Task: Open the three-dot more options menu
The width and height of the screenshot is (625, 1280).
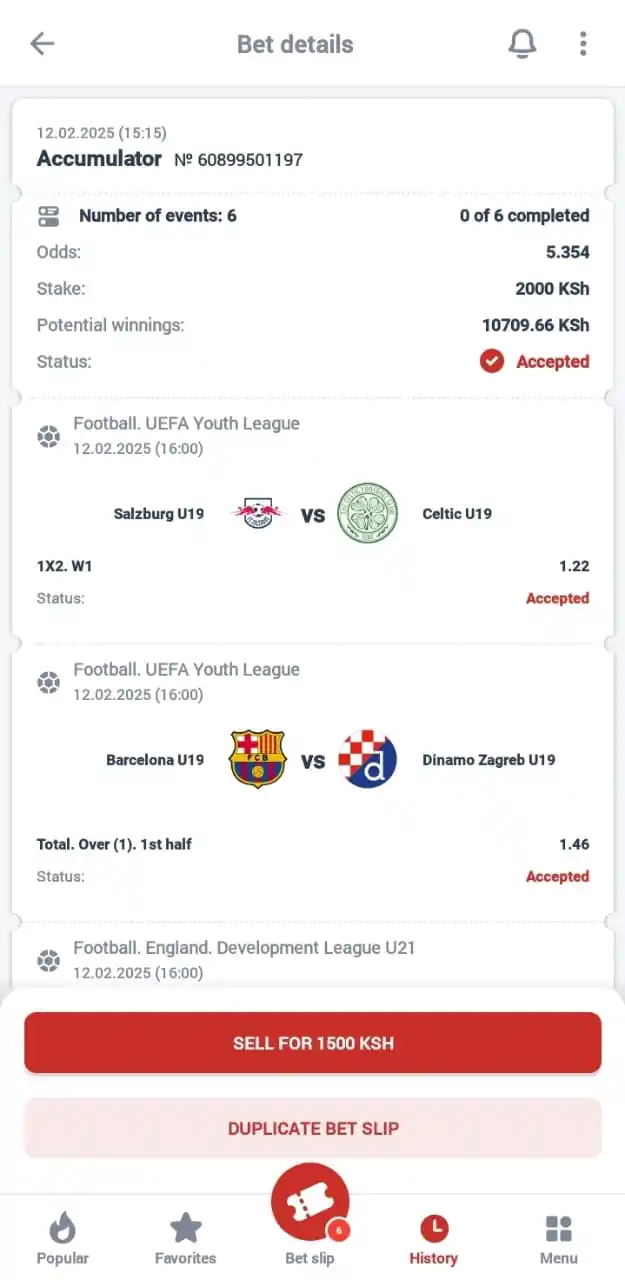Action: tap(583, 43)
